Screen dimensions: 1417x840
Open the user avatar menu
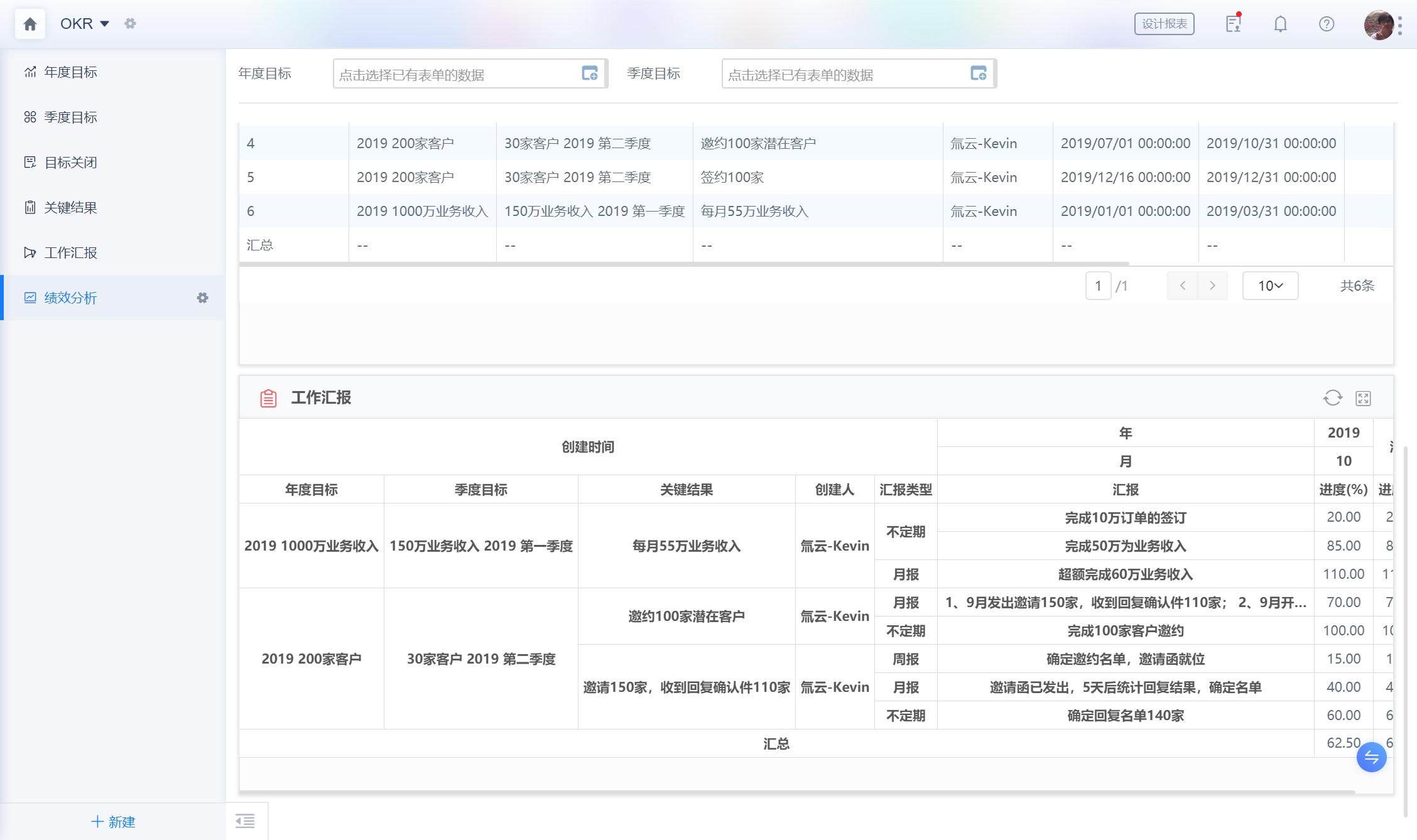click(x=1379, y=25)
